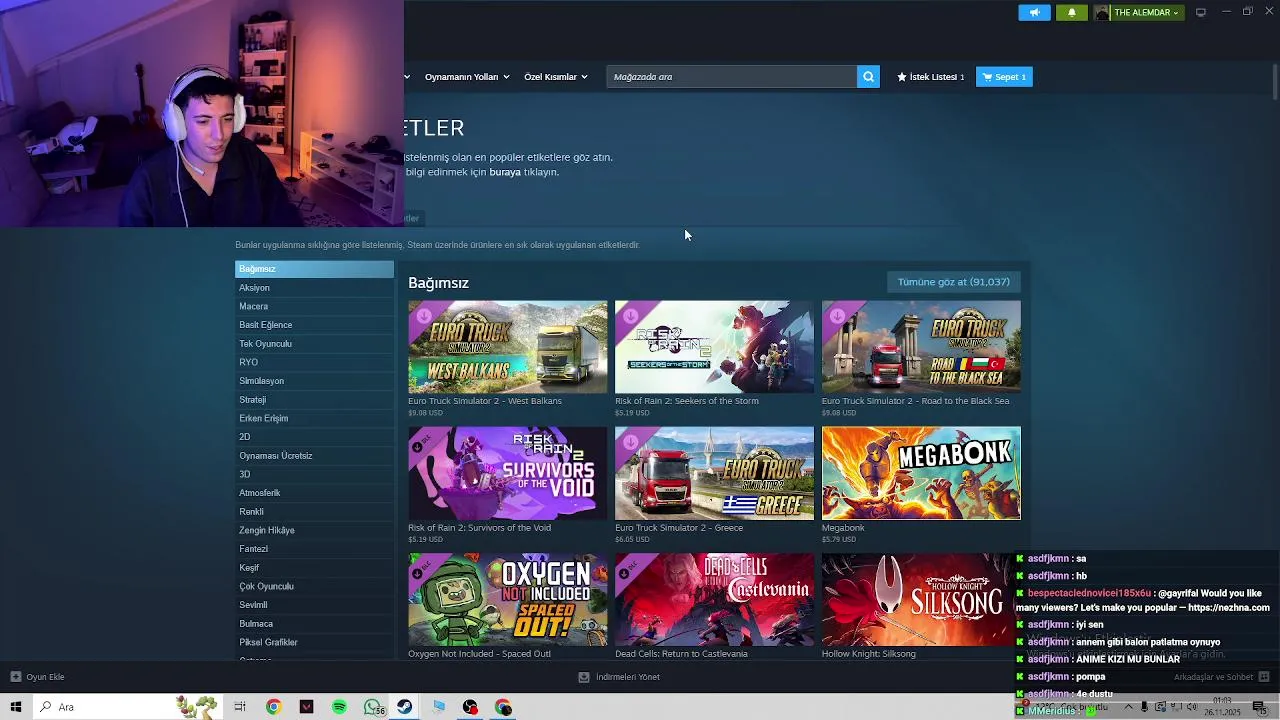Choose the Erken Erişim tag
The height and width of the screenshot is (720, 1280).
click(x=314, y=418)
